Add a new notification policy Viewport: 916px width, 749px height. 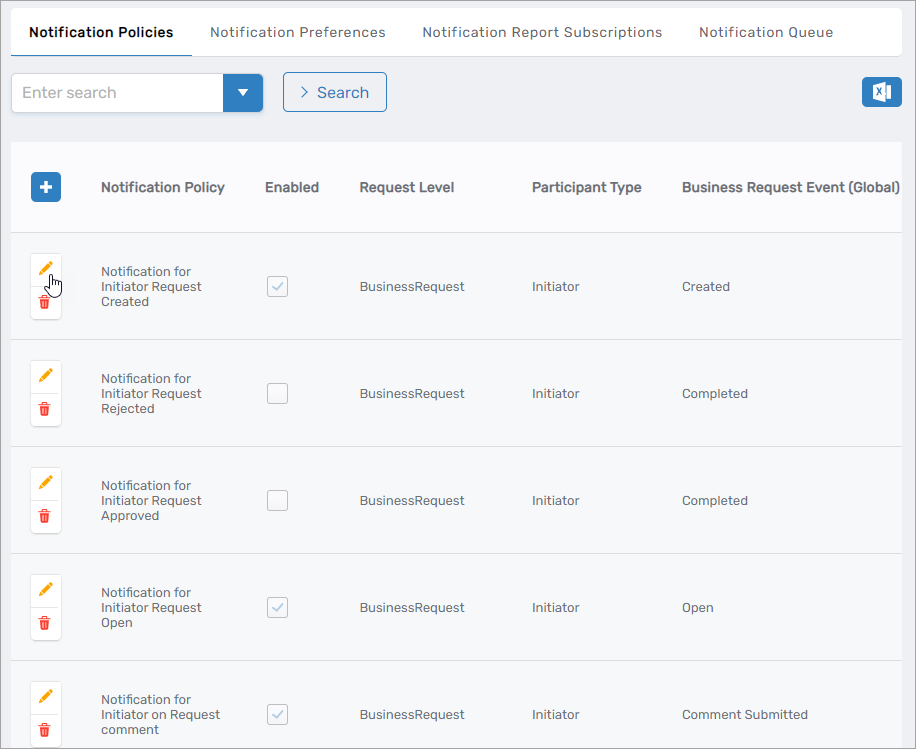[x=45, y=187]
